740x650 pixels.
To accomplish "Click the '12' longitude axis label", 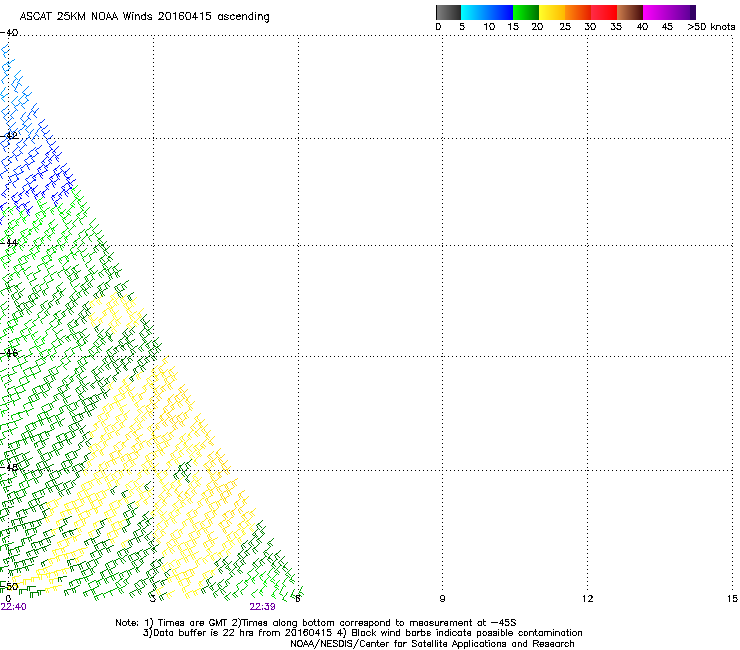I will [x=587, y=599].
